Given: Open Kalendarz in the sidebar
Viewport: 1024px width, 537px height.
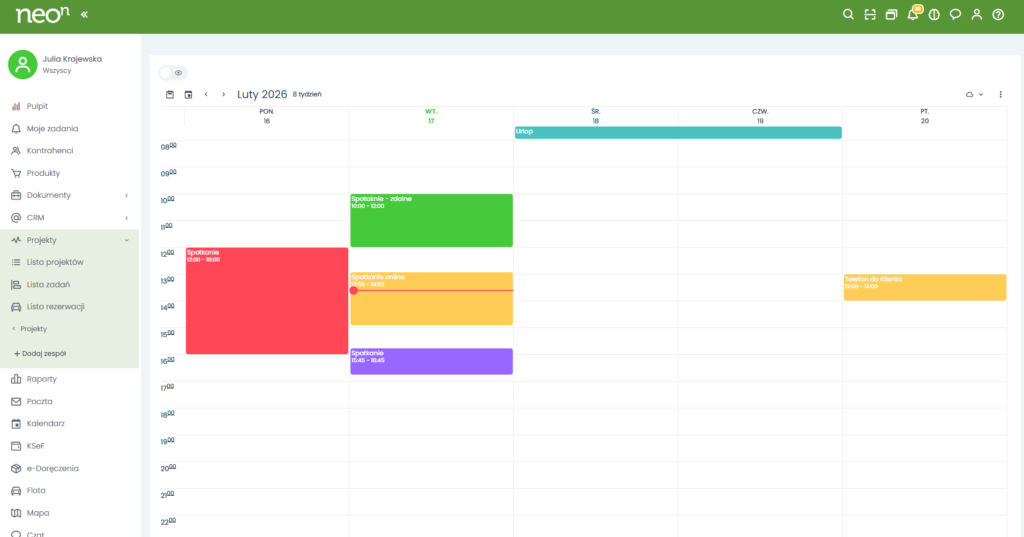Looking at the screenshot, I should 46,424.
